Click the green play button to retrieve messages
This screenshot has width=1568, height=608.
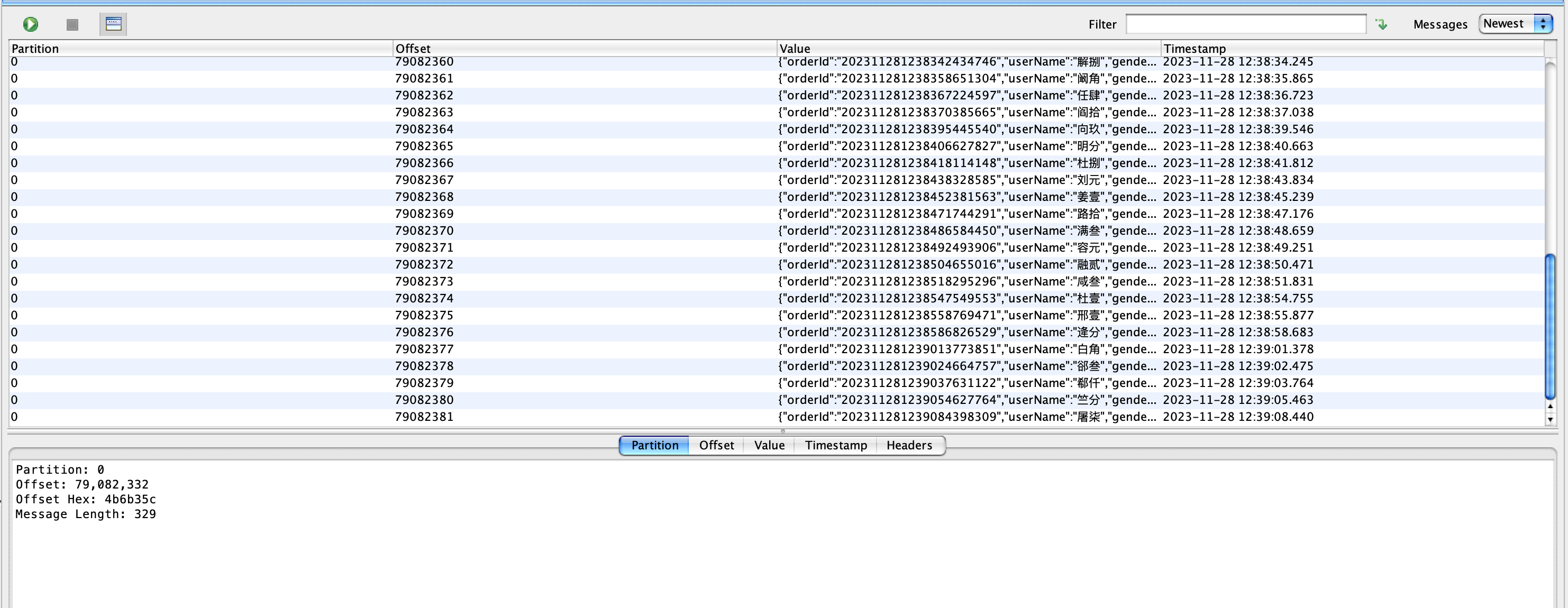(31, 24)
